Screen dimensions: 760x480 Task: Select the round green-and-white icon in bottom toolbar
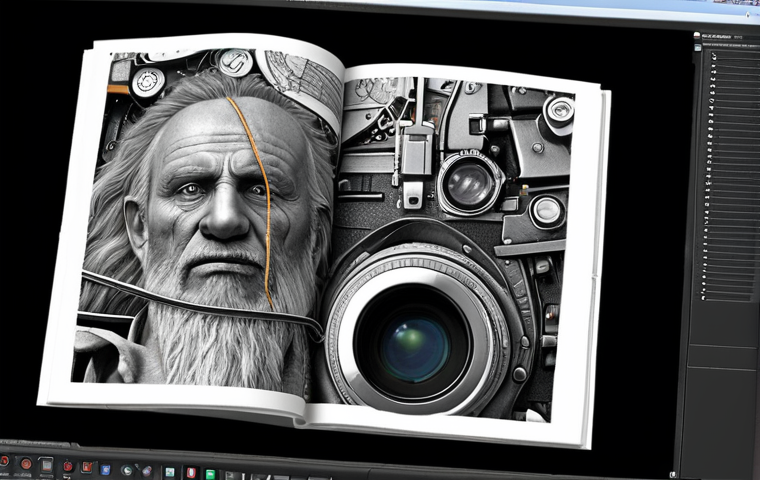tap(128, 469)
